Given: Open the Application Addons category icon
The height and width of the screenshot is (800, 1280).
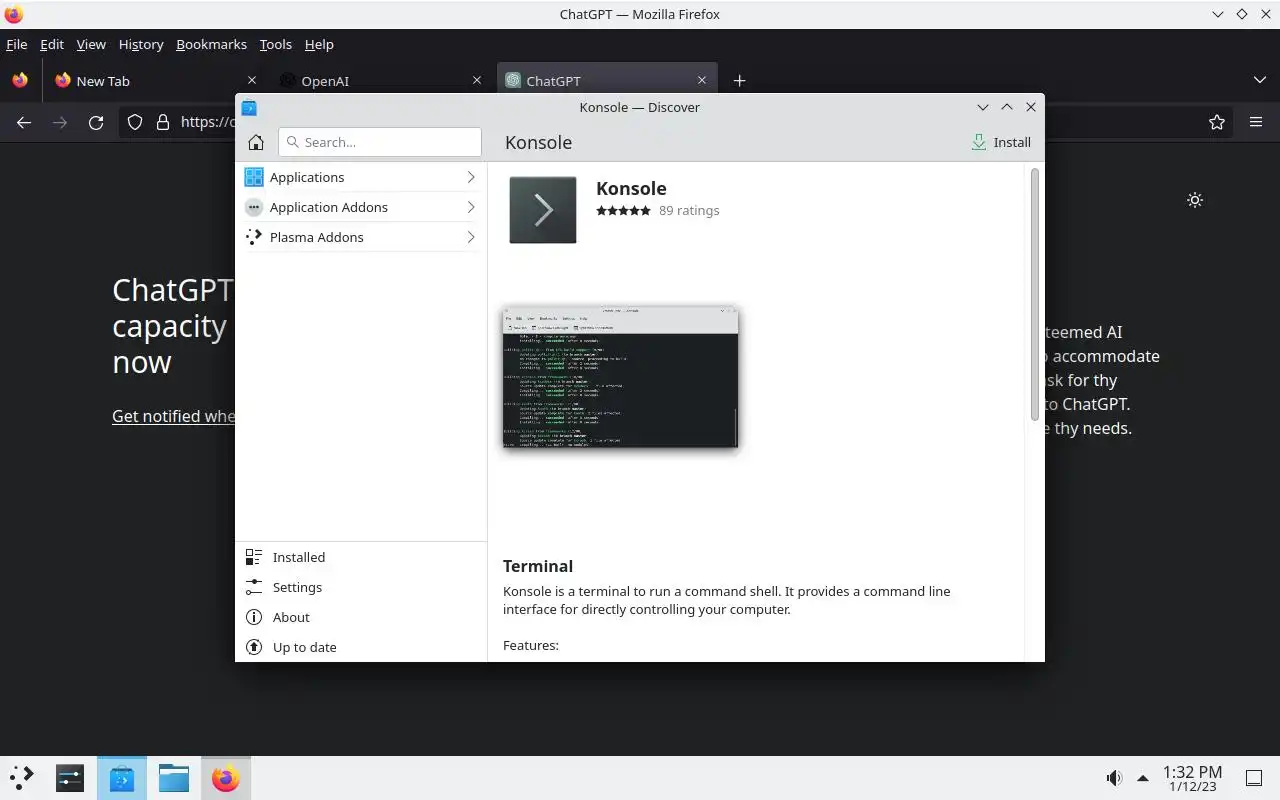Looking at the screenshot, I should [254, 207].
